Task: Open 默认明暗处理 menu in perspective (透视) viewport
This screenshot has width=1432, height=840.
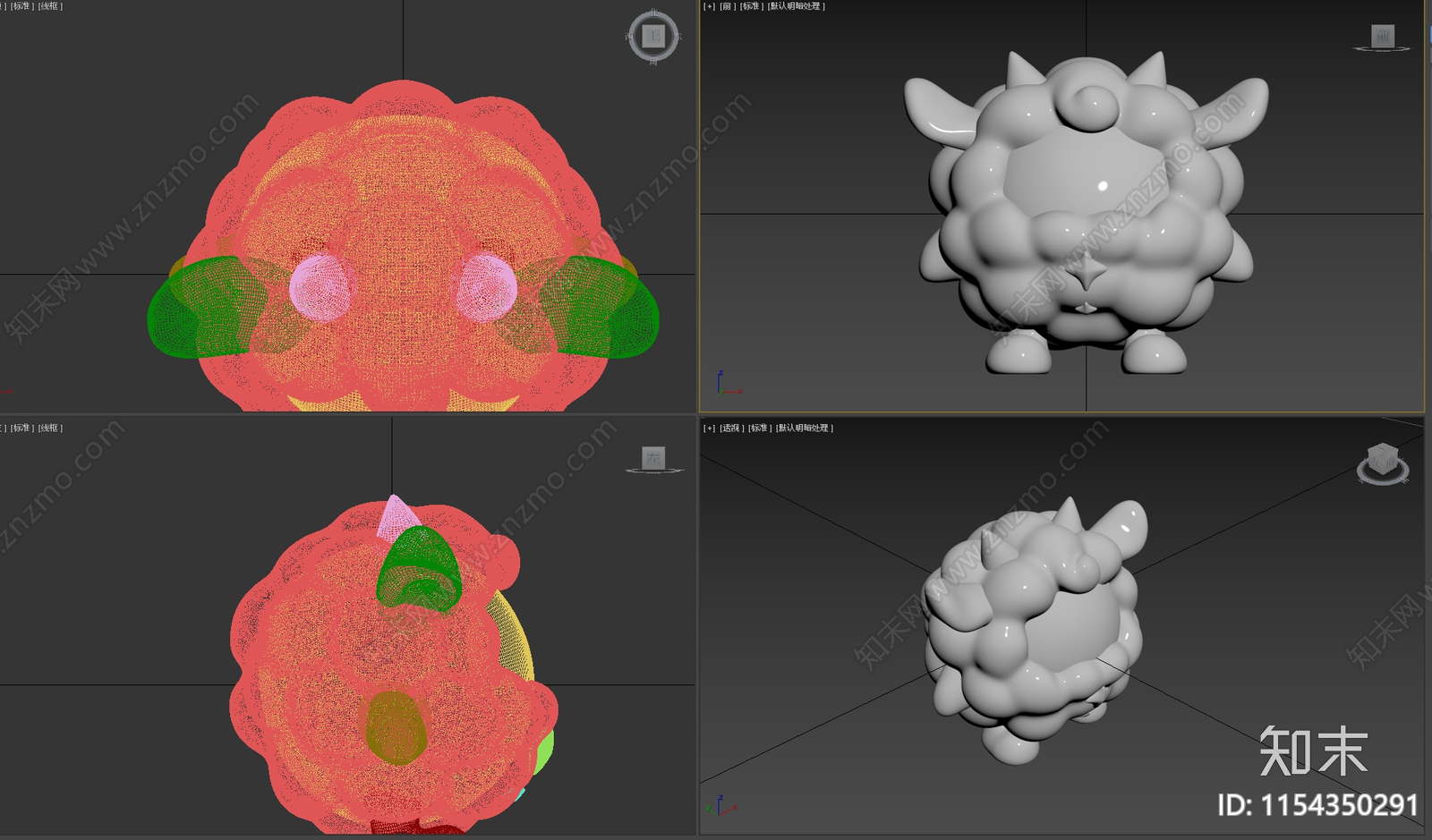Action: (x=805, y=428)
